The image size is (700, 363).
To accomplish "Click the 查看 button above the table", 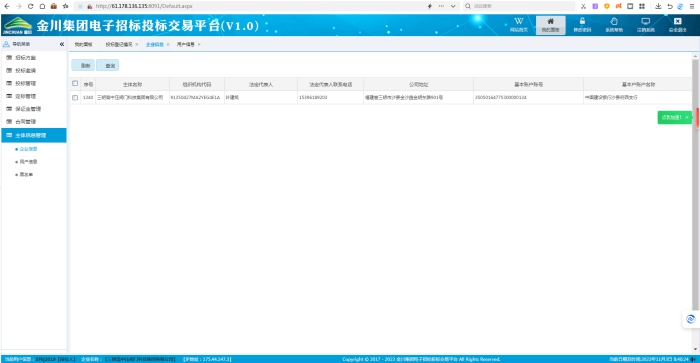I will 108,65.
